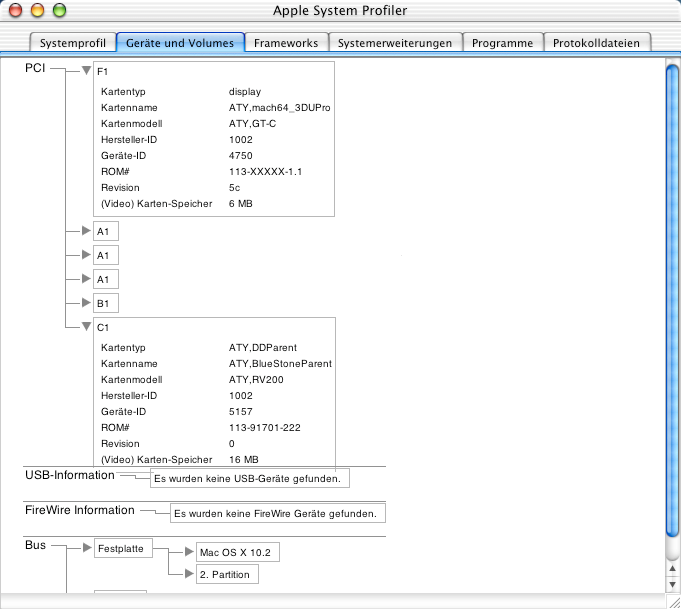Click the Apple System Profiler title bar
Image resolution: width=681 pixels, height=609 pixels.
click(340, 10)
